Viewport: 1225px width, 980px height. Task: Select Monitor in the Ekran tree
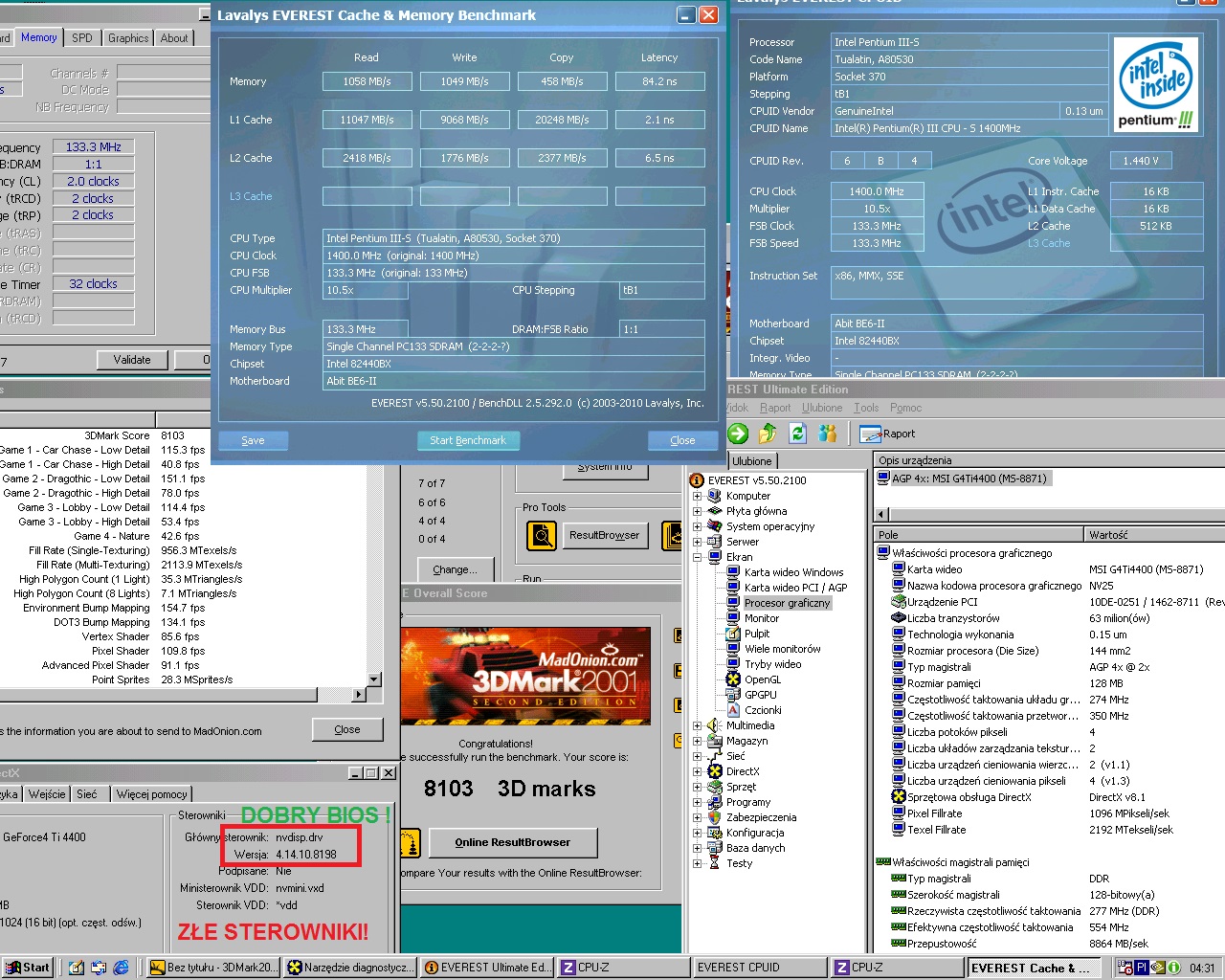(x=762, y=618)
